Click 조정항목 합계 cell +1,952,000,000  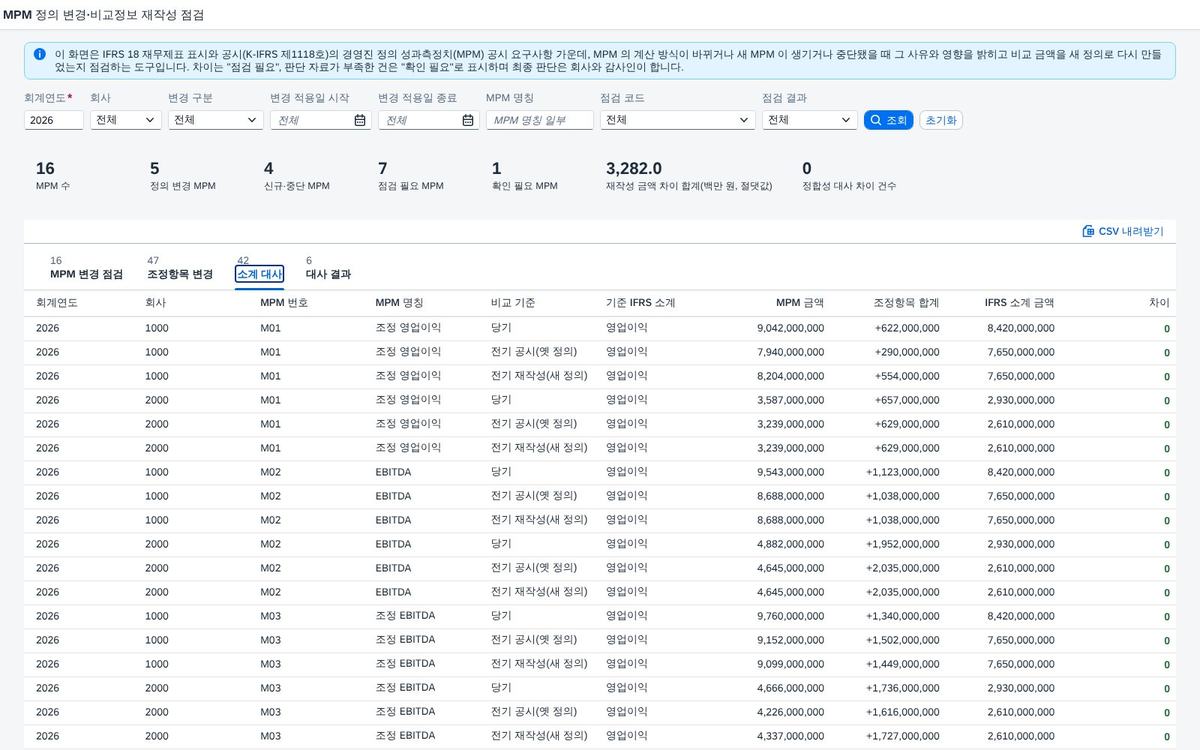(x=903, y=544)
